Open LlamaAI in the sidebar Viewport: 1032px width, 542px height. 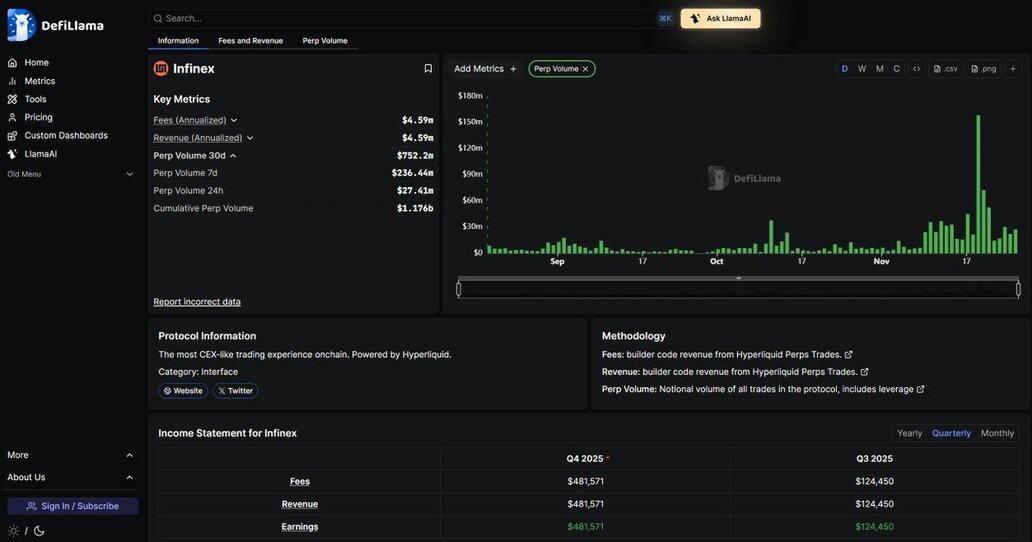coord(40,154)
